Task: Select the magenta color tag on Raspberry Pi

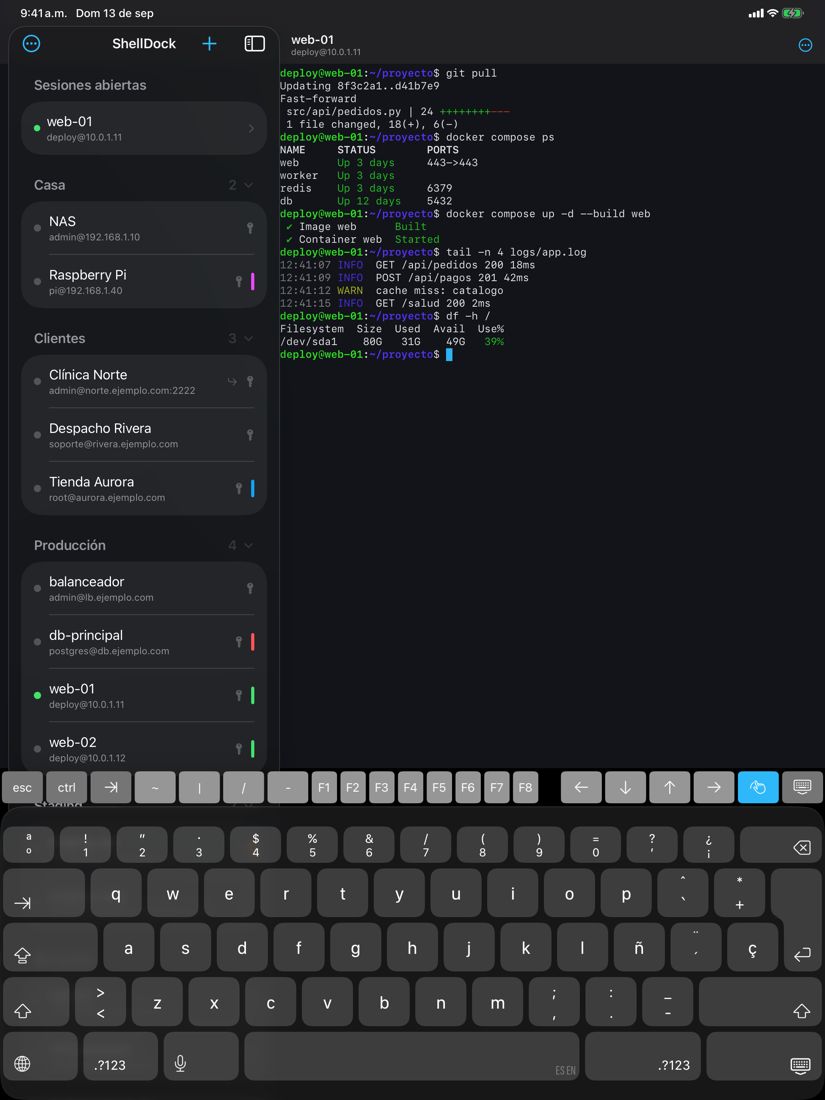Action: coord(253,281)
